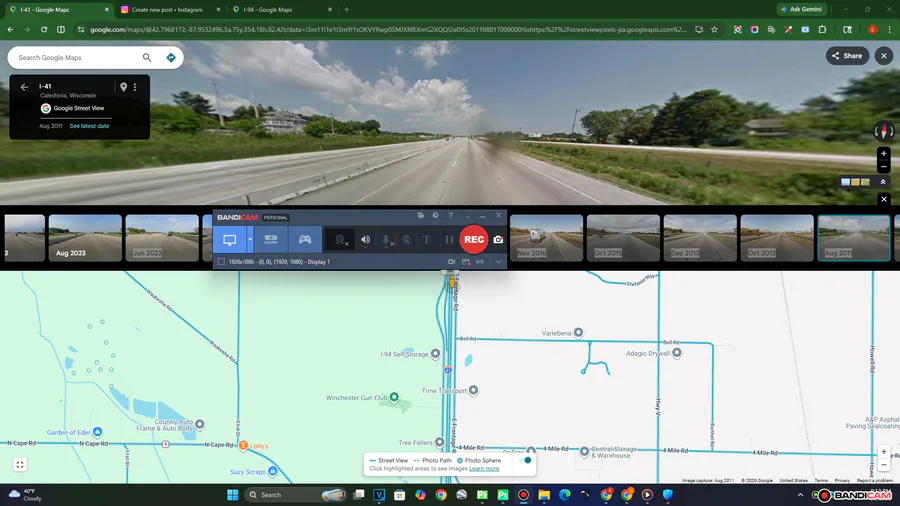Close the timeline thumbnails strip
This screenshot has width=900, height=506.
[x=884, y=199]
